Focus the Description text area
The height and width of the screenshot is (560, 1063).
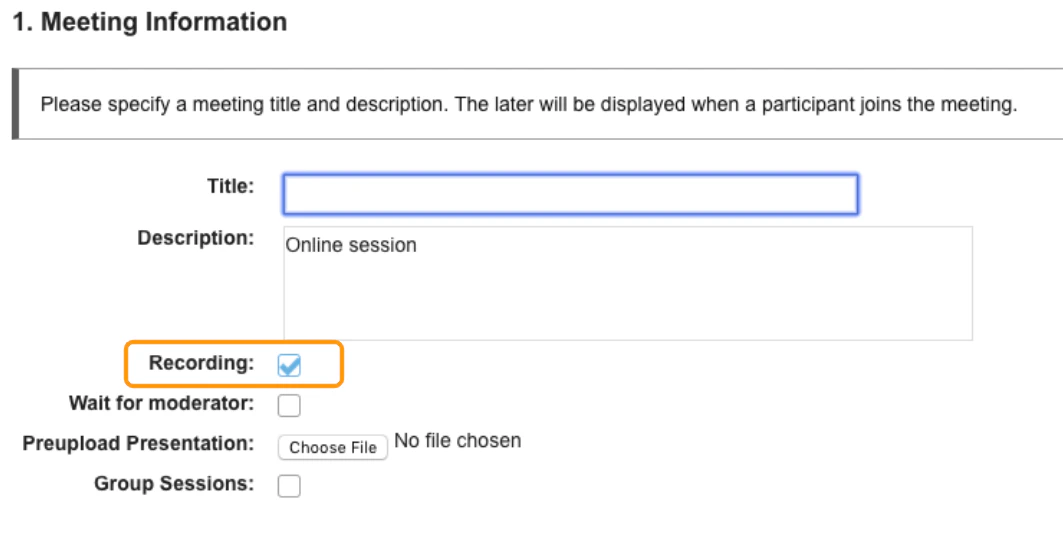point(627,282)
